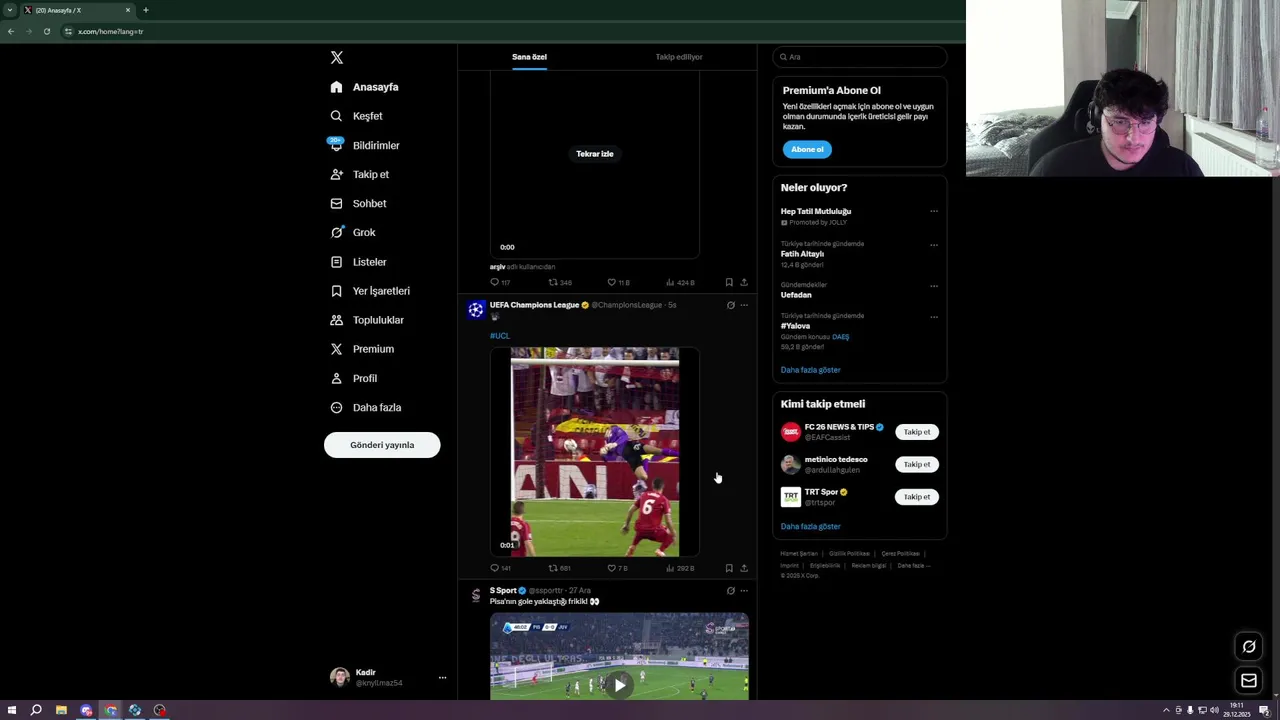Follow TRT Spor account

(917, 497)
